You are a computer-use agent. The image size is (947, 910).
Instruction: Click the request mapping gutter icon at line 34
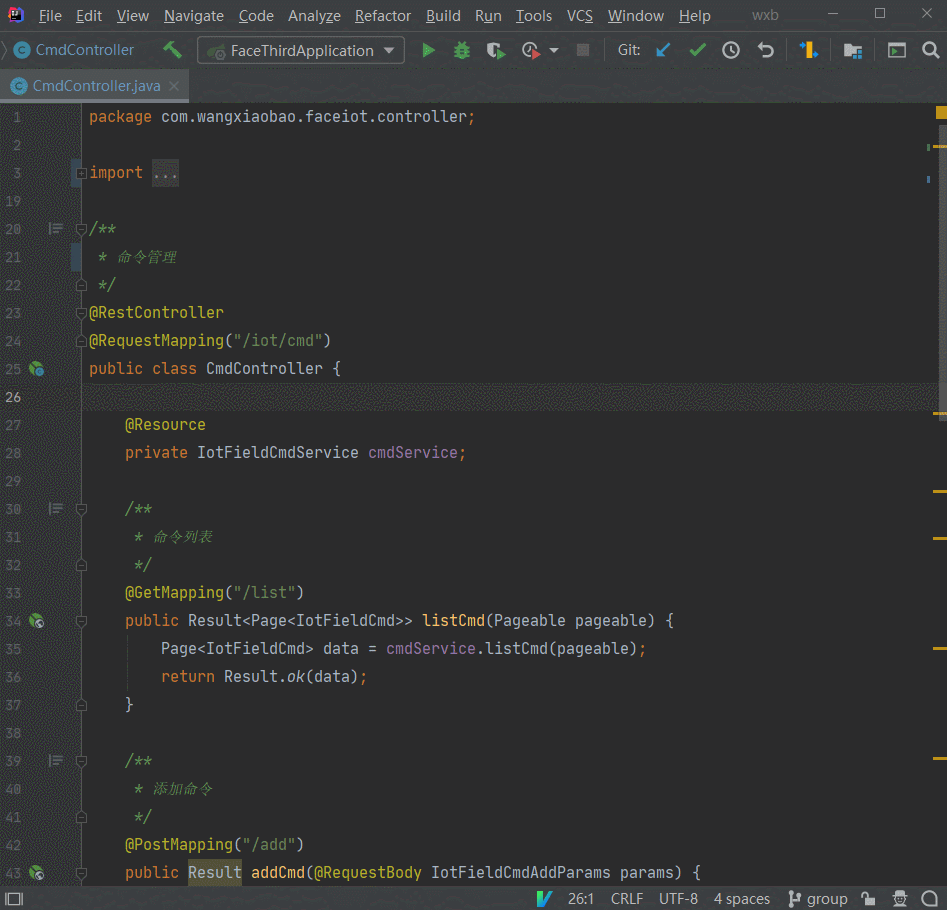click(36, 620)
